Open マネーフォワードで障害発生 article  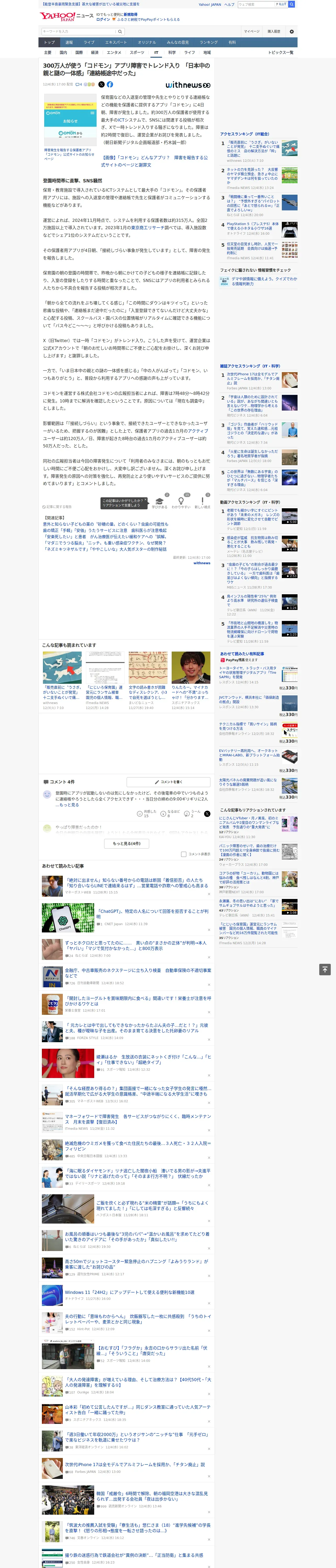click(138, 1119)
